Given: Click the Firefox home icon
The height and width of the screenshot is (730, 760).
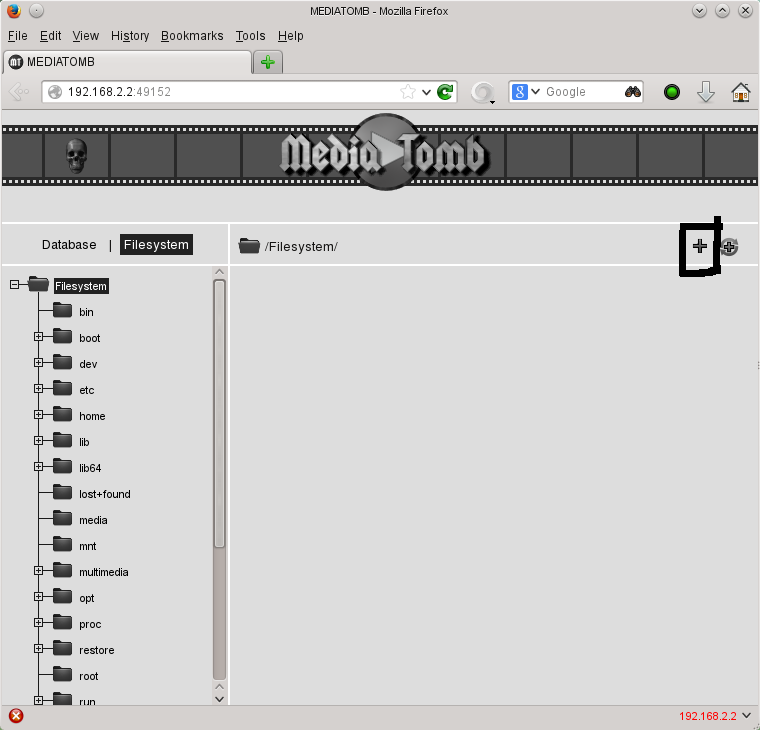Looking at the screenshot, I should (x=740, y=92).
